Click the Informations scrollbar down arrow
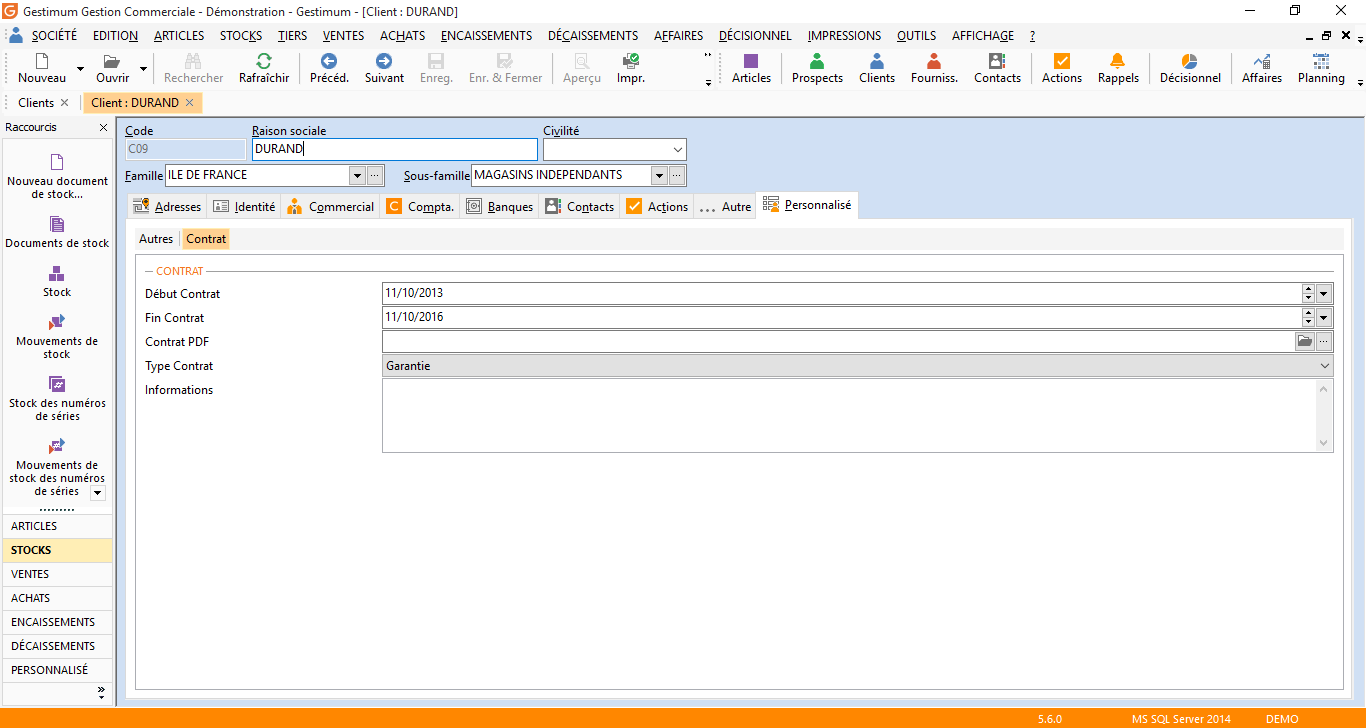This screenshot has height=728, width=1366. point(1325,443)
